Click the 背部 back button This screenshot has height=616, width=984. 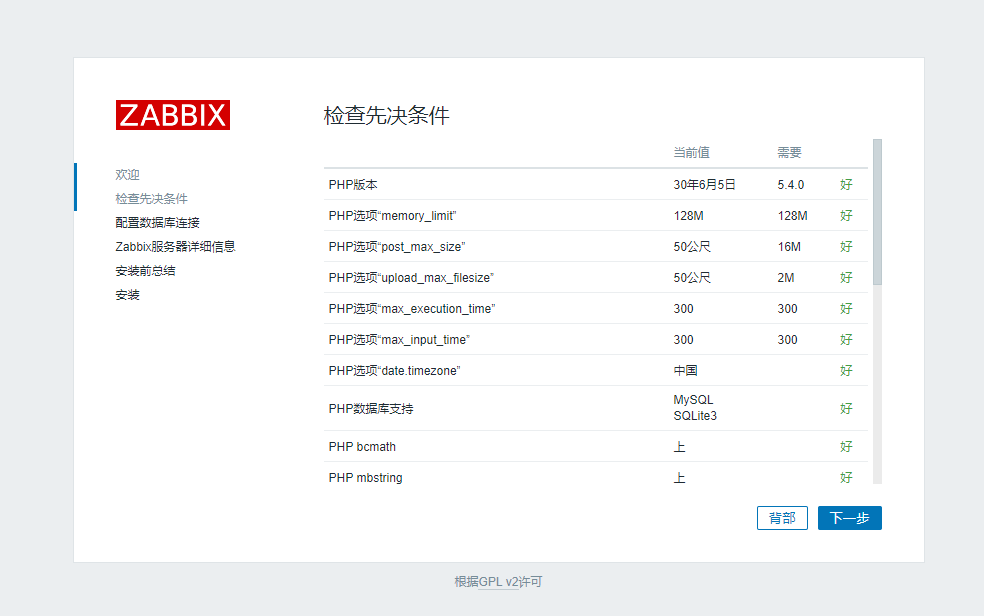pos(782,518)
